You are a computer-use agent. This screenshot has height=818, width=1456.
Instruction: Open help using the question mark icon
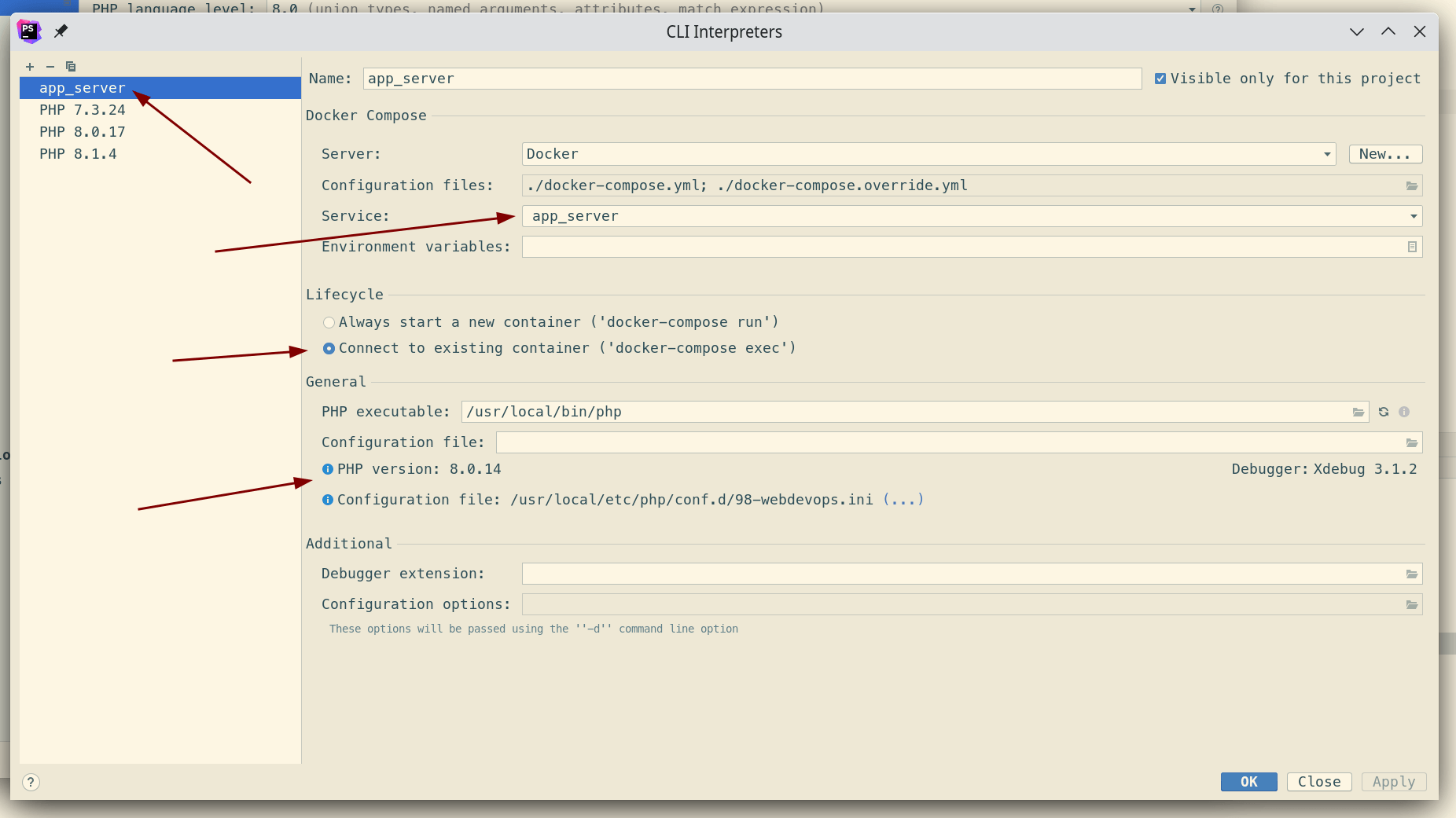pyautogui.click(x=31, y=782)
